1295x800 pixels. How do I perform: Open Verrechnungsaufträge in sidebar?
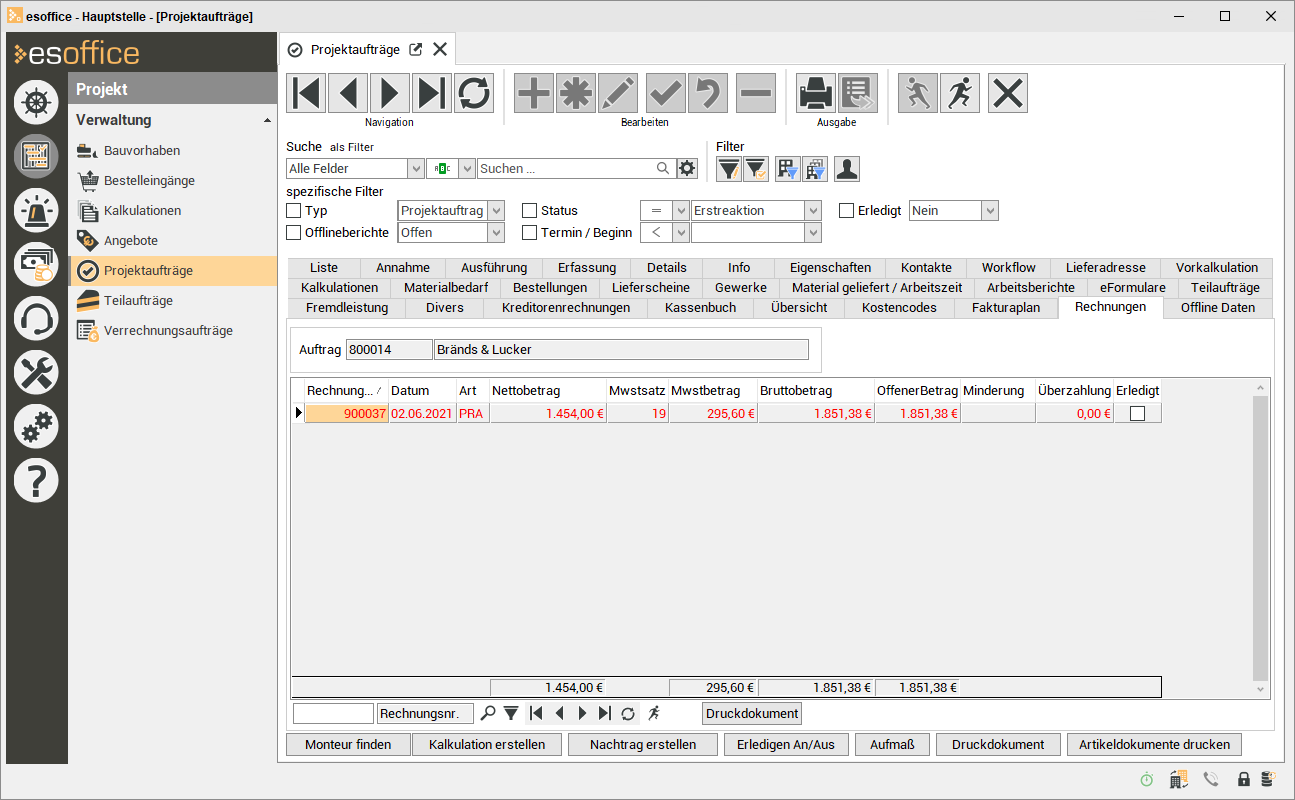[x=168, y=331]
